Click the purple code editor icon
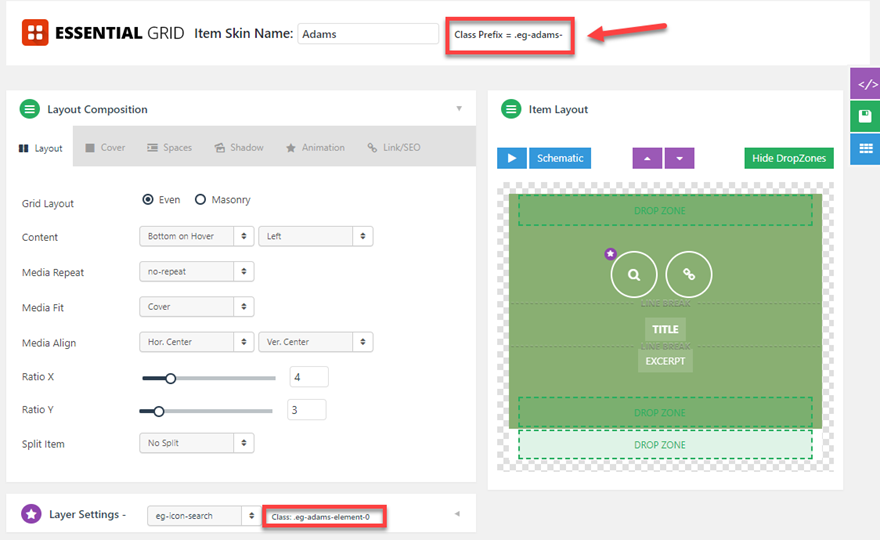880x540 pixels. 865,84
